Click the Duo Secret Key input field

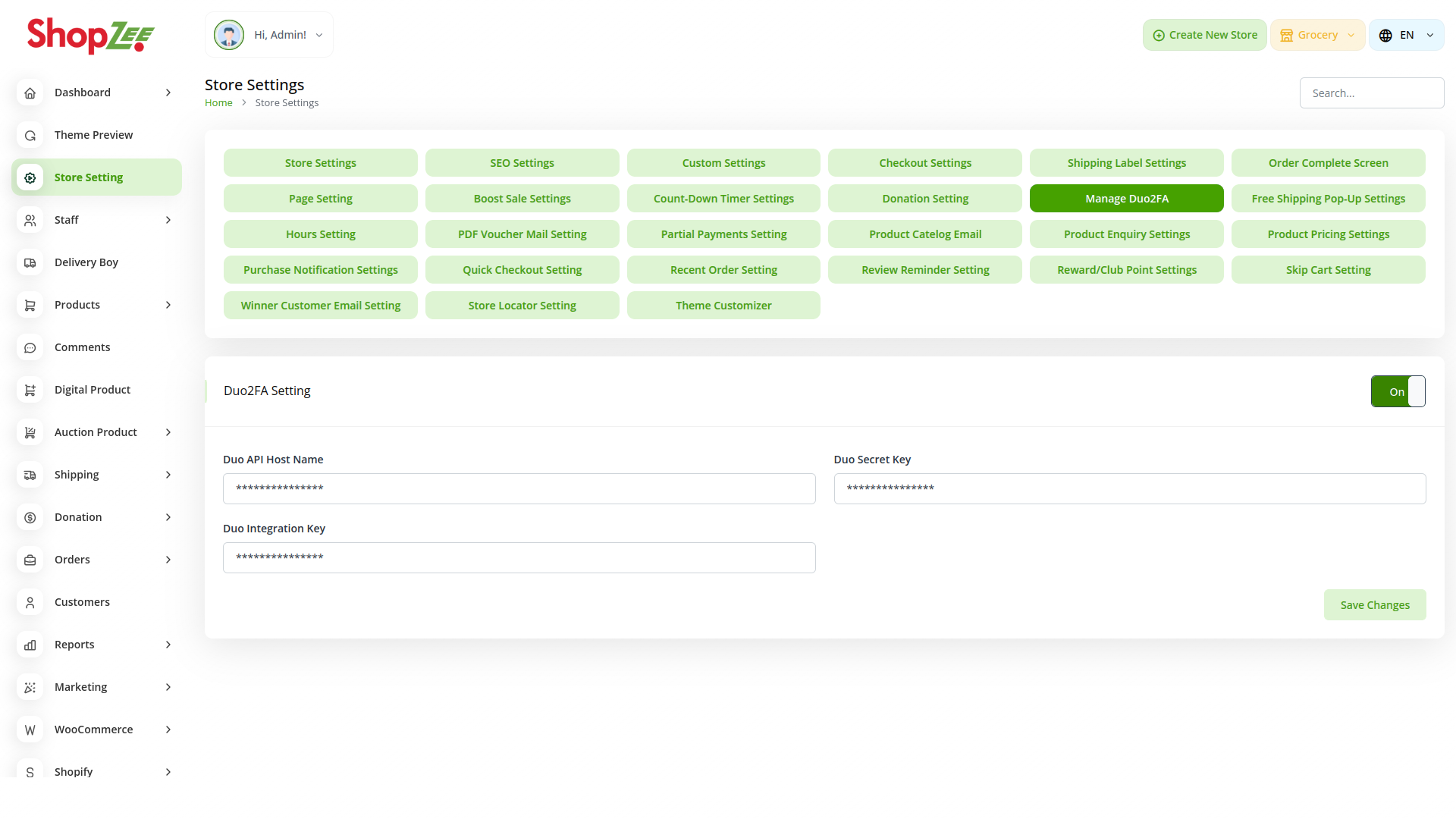(1129, 489)
